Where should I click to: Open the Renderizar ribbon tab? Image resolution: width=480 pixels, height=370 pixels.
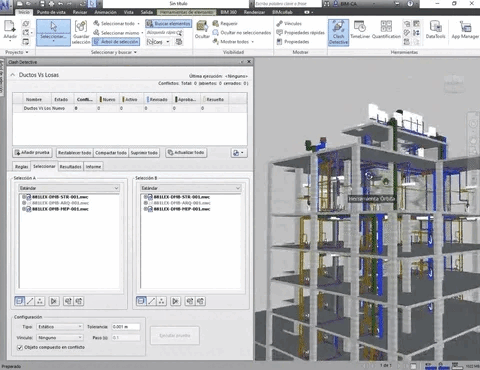pyautogui.click(x=254, y=12)
